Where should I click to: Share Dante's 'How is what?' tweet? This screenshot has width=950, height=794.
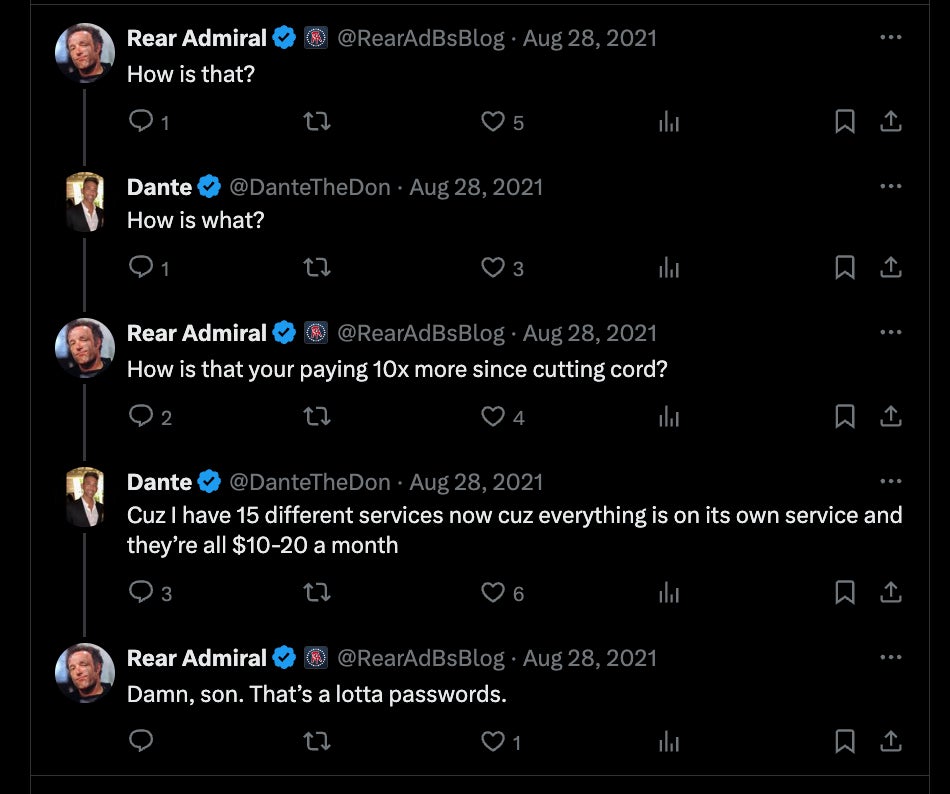(890, 268)
